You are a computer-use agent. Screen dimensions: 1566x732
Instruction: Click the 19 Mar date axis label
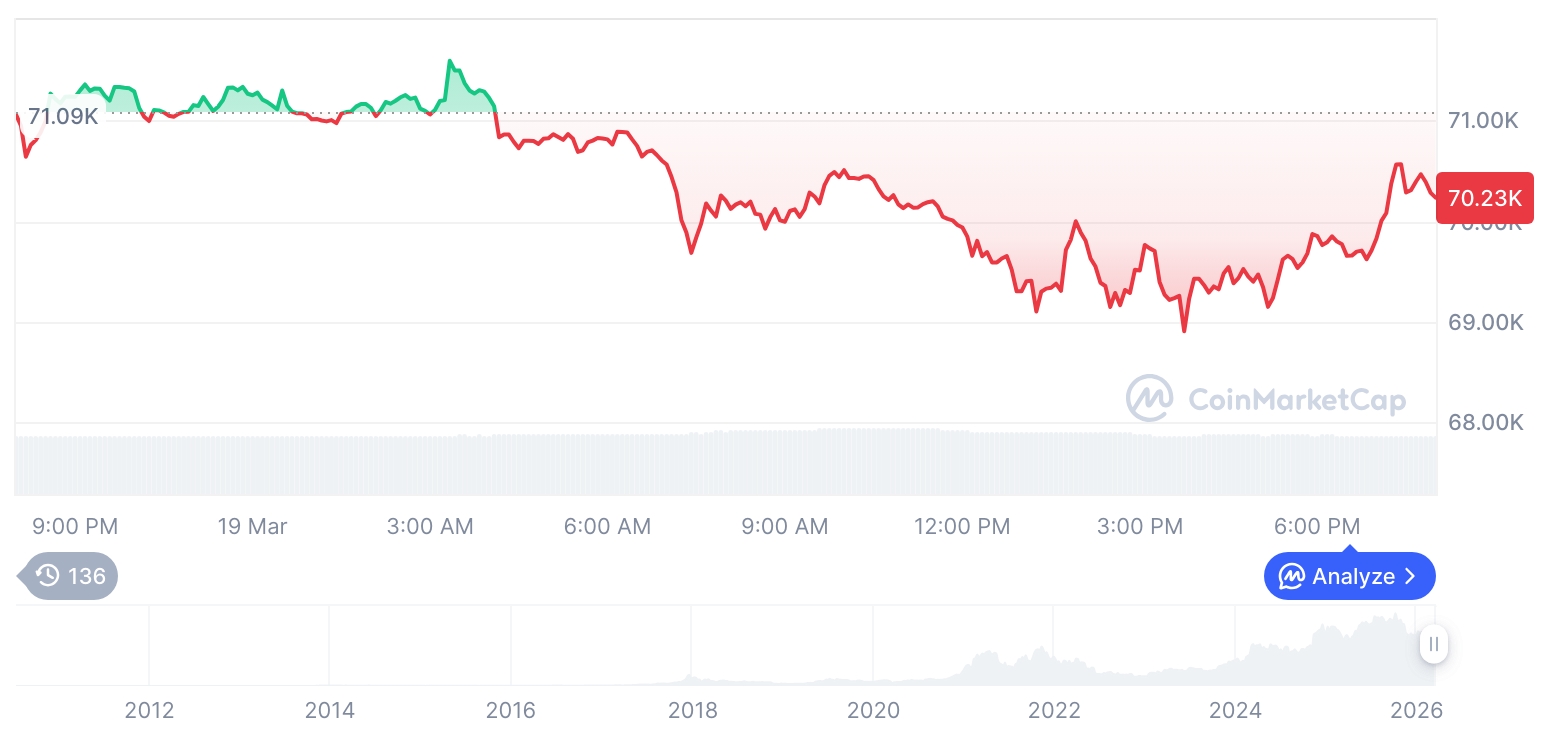tap(252, 526)
